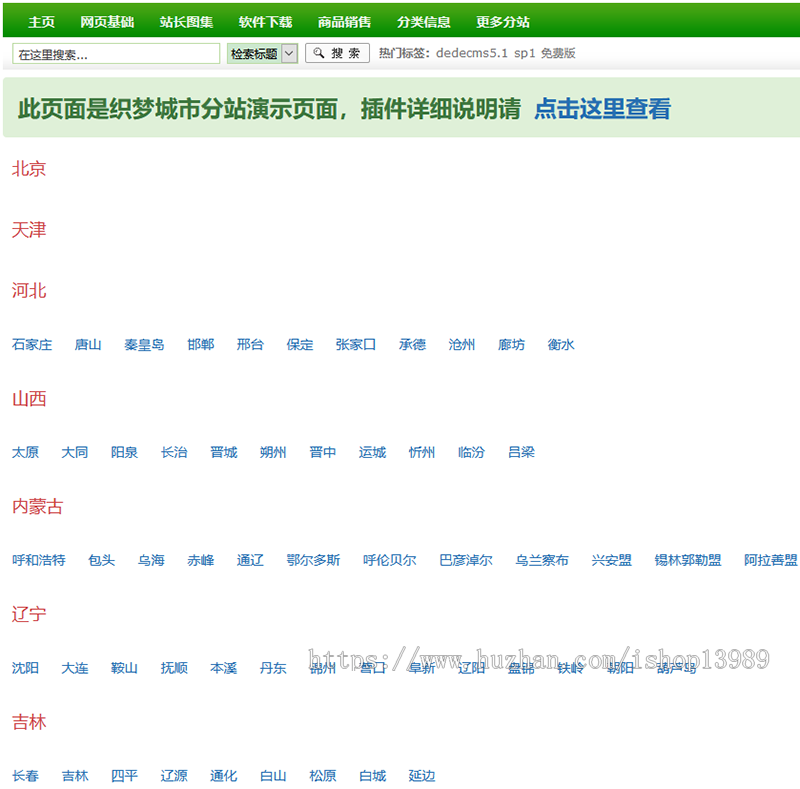Open the 石家庄 city link under 河北
The image size is (800, 789).
point(32,344)
